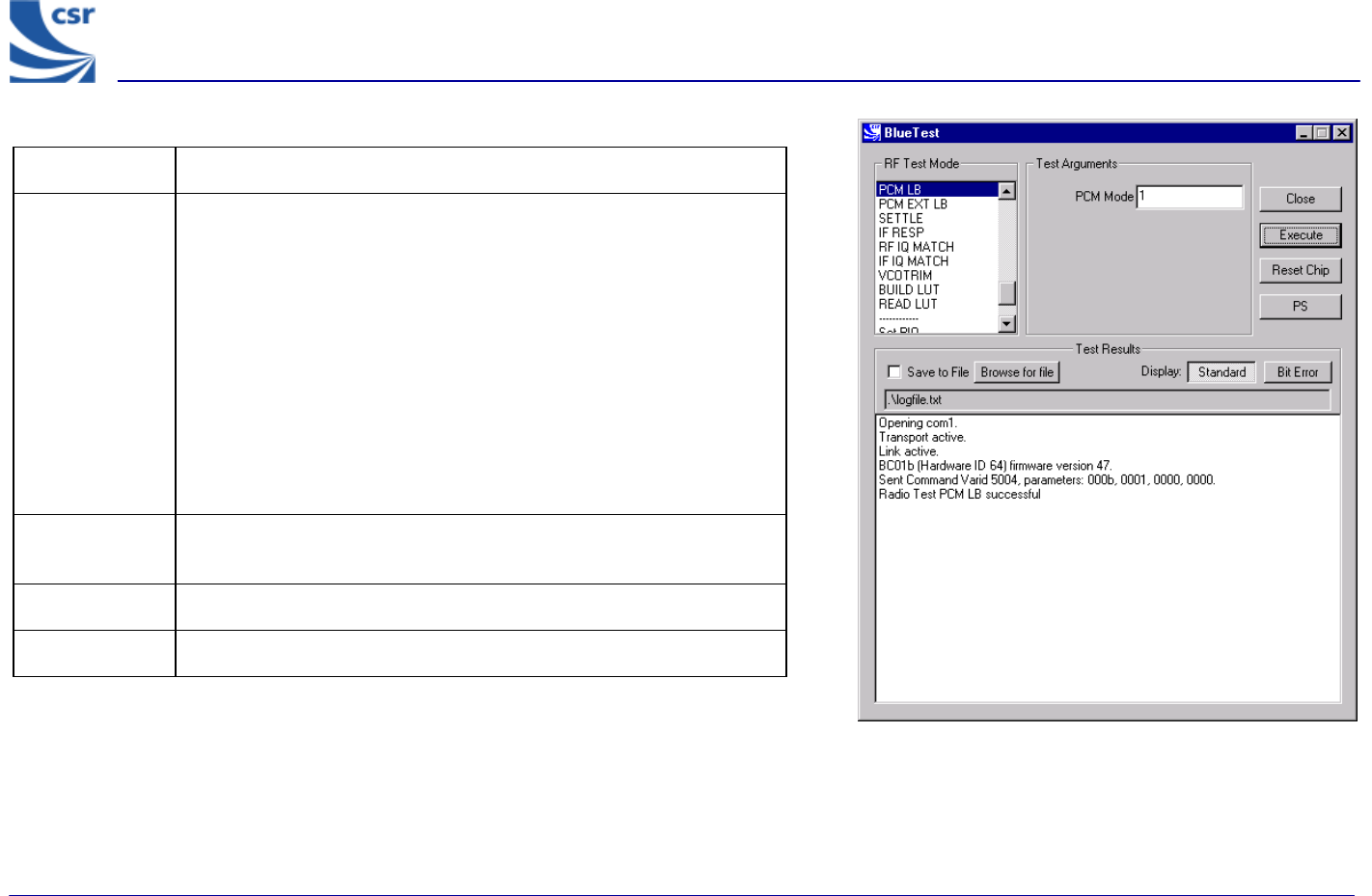
Task: Click Browse for file button
Action: pyautogui.click(x=1017, y=372)
